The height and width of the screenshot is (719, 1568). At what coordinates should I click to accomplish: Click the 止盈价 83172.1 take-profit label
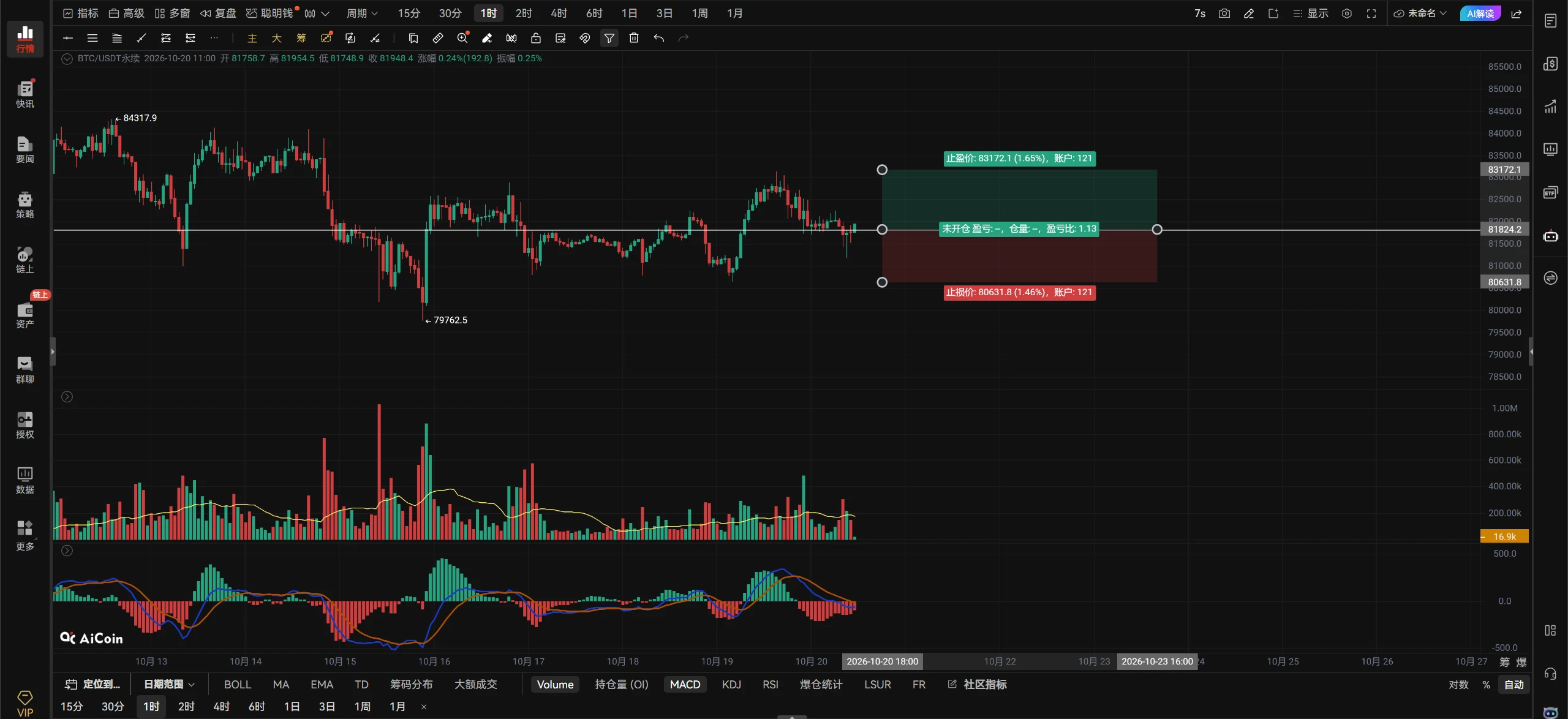click(x=1019, y=159)
